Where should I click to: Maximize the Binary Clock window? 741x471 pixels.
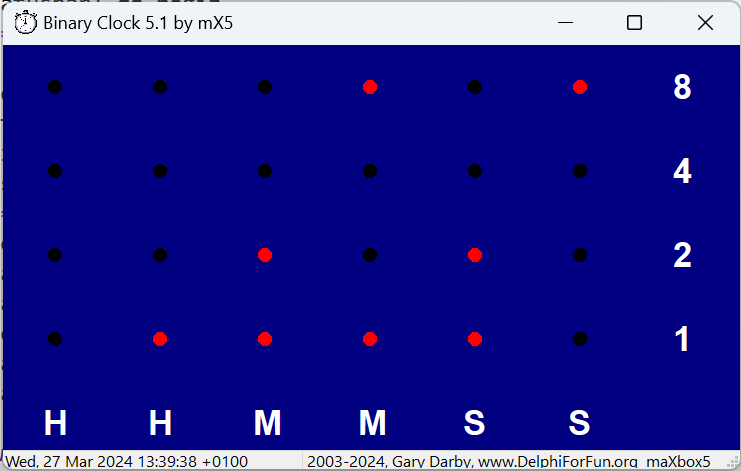(x=634, y=23)
